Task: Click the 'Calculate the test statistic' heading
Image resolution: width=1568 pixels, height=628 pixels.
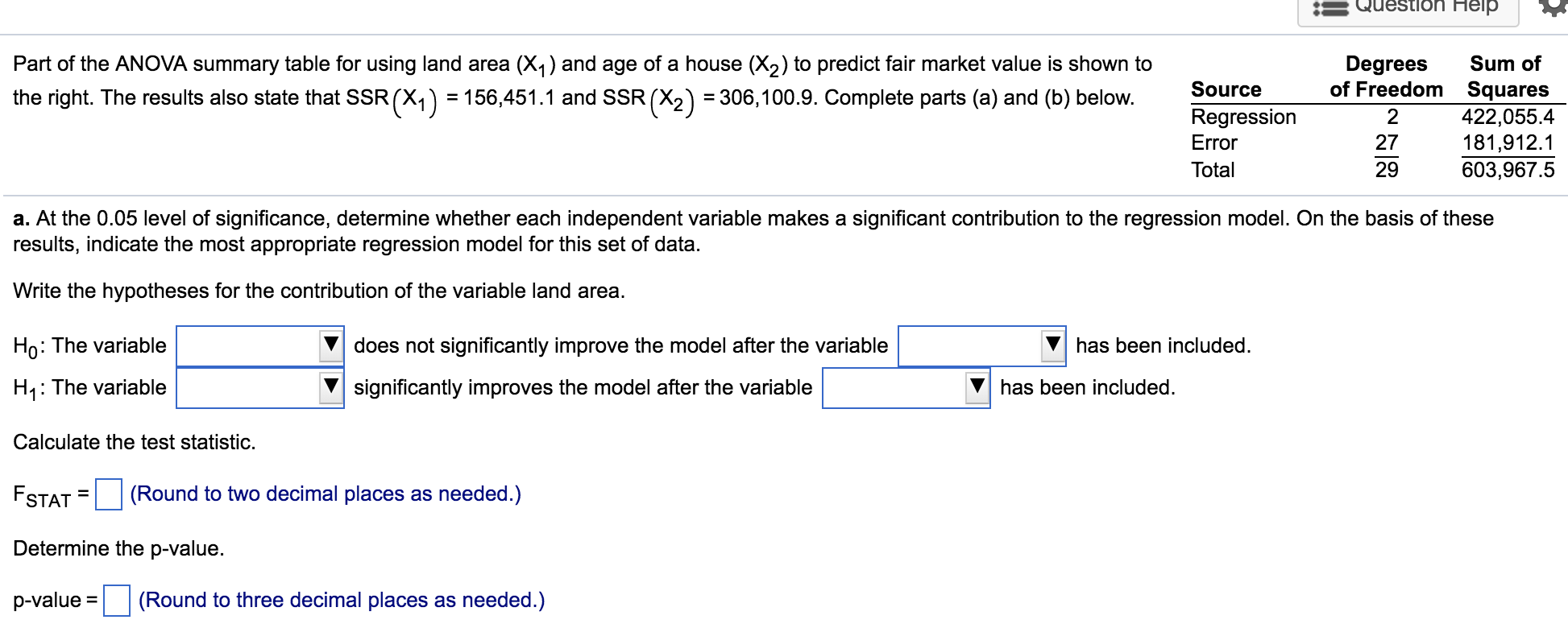Action: (134, 441)
